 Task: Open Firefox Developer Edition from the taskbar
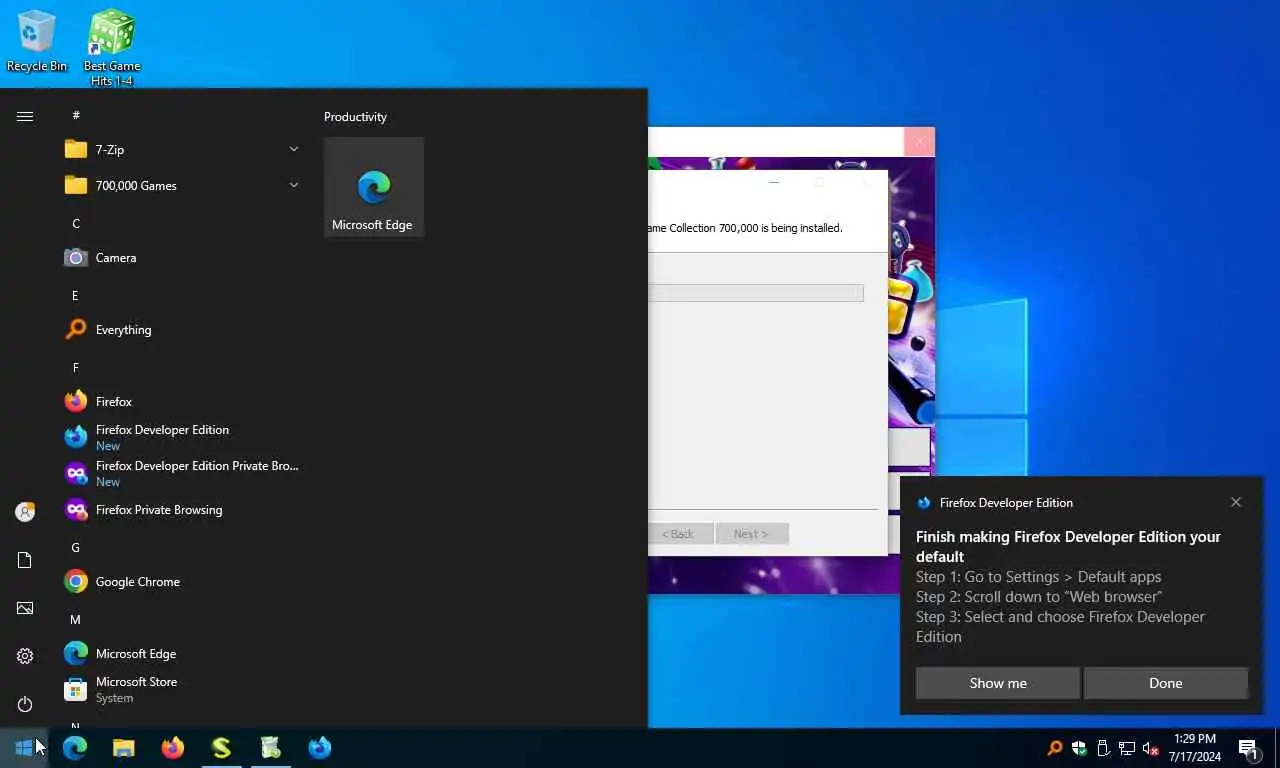click(320, 748)
